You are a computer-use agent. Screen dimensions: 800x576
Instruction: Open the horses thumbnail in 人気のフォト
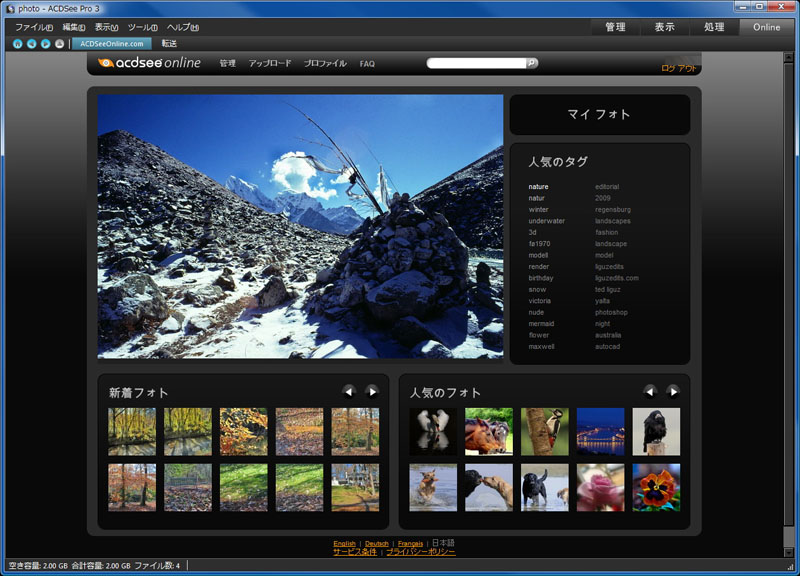coord(489,431)
